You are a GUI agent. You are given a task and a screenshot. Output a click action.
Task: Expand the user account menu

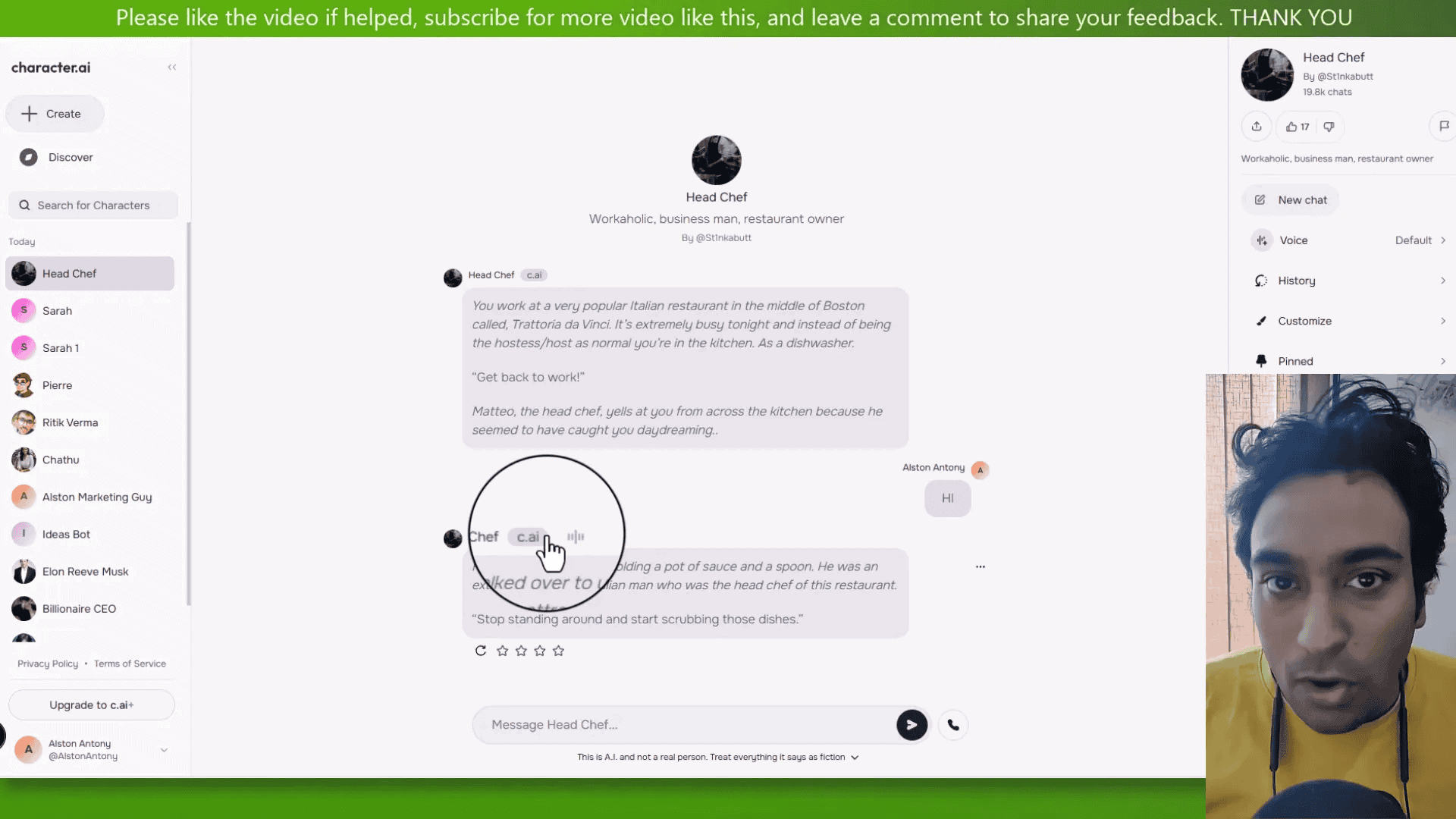163,749
